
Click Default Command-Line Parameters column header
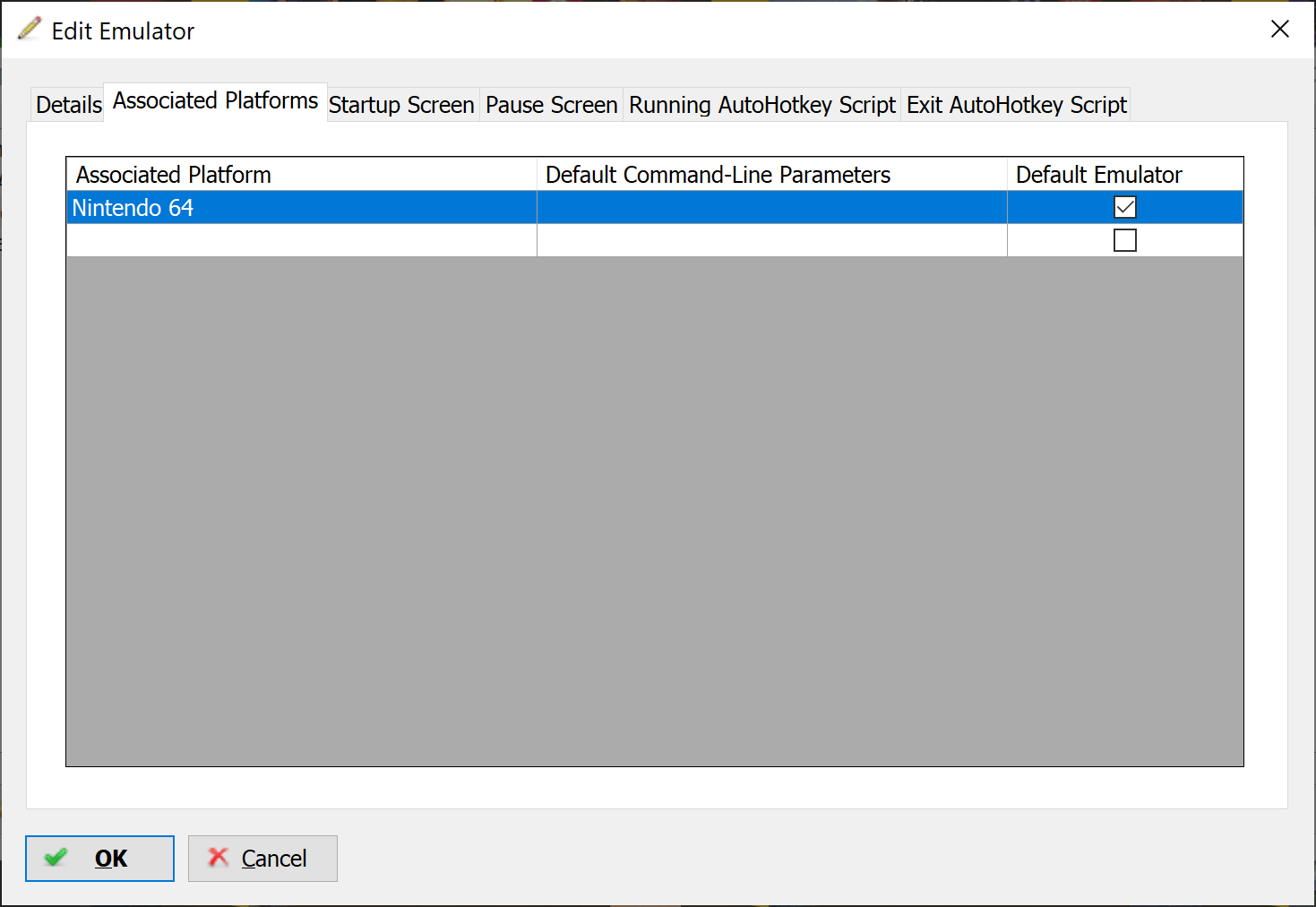coord(772,174)
